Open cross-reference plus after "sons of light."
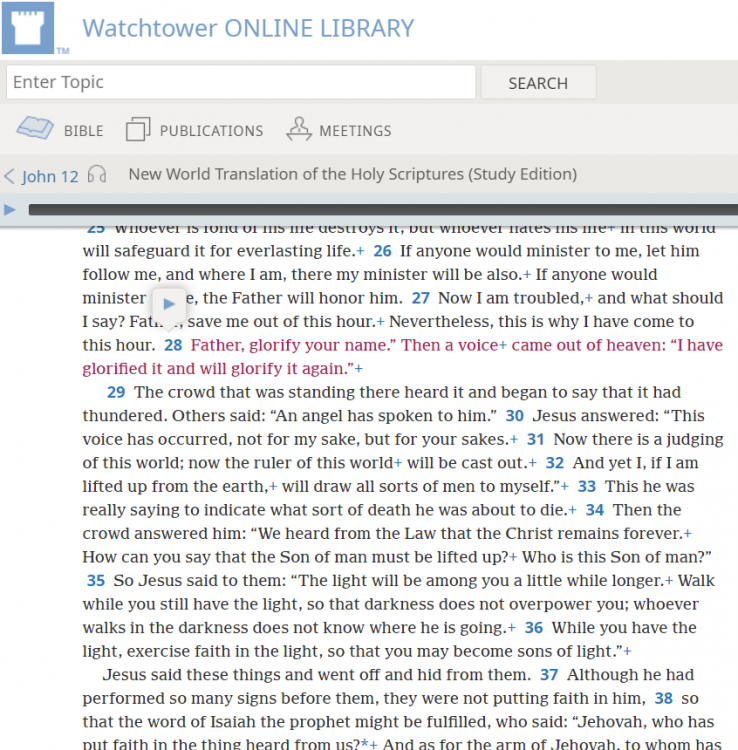The width and height of the screenshot is (738, 750). coord(628,651)
